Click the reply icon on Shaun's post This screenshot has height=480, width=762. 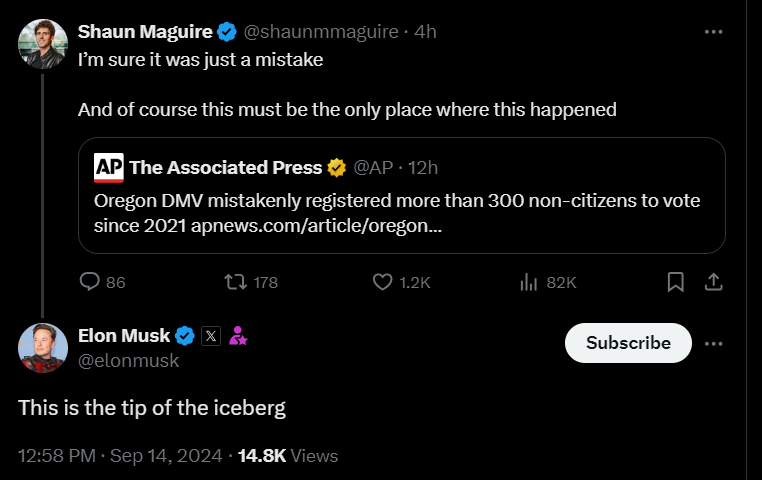pyautogui.click(x=90, y=283)
